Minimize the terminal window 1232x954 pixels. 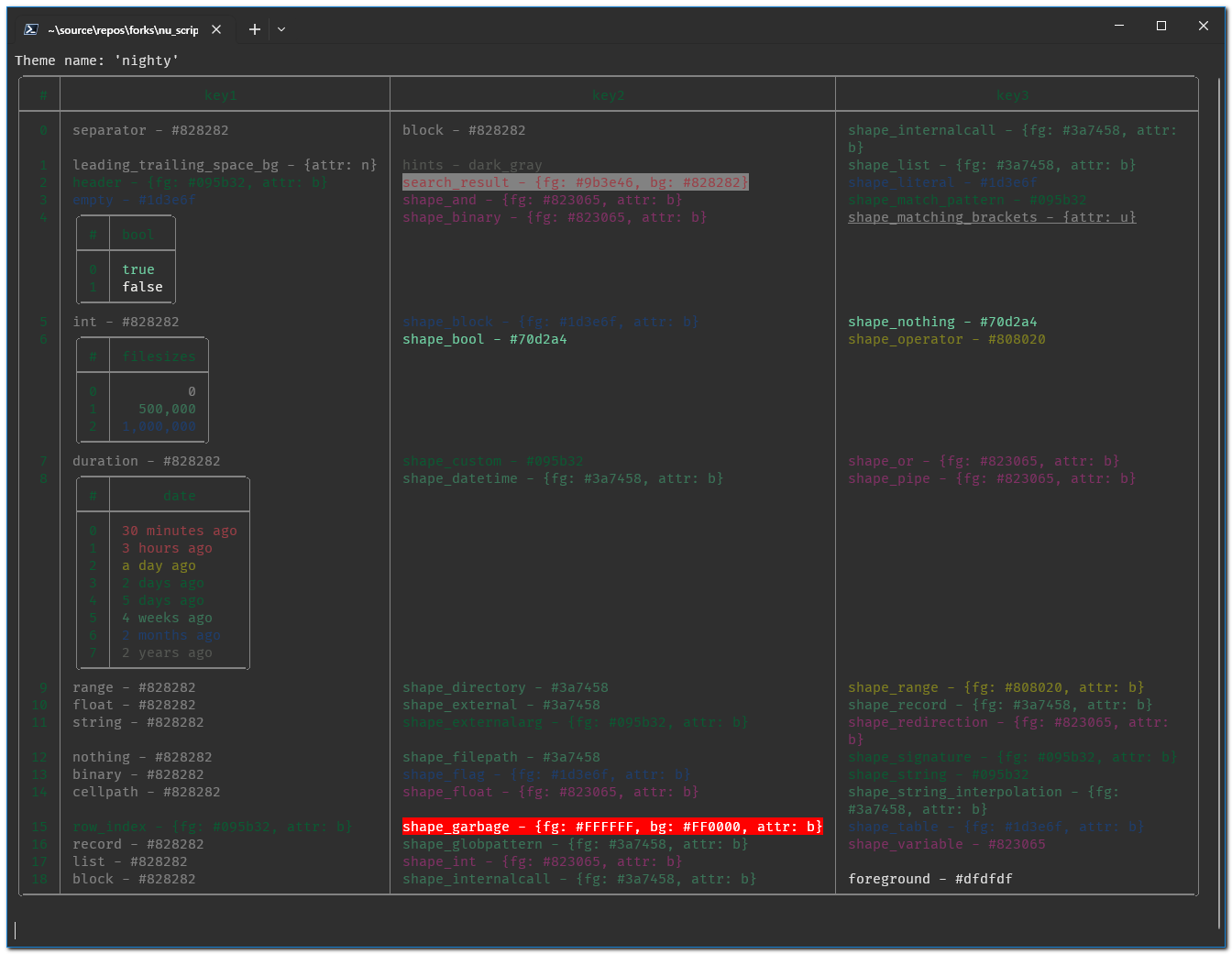coord(1119,26)
